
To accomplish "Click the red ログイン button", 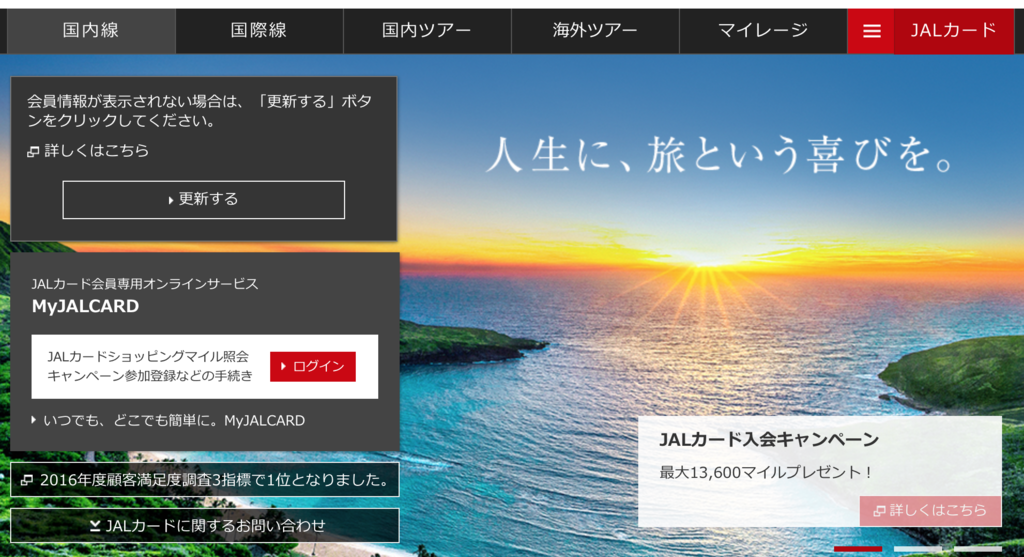I will tap(313, 366).
